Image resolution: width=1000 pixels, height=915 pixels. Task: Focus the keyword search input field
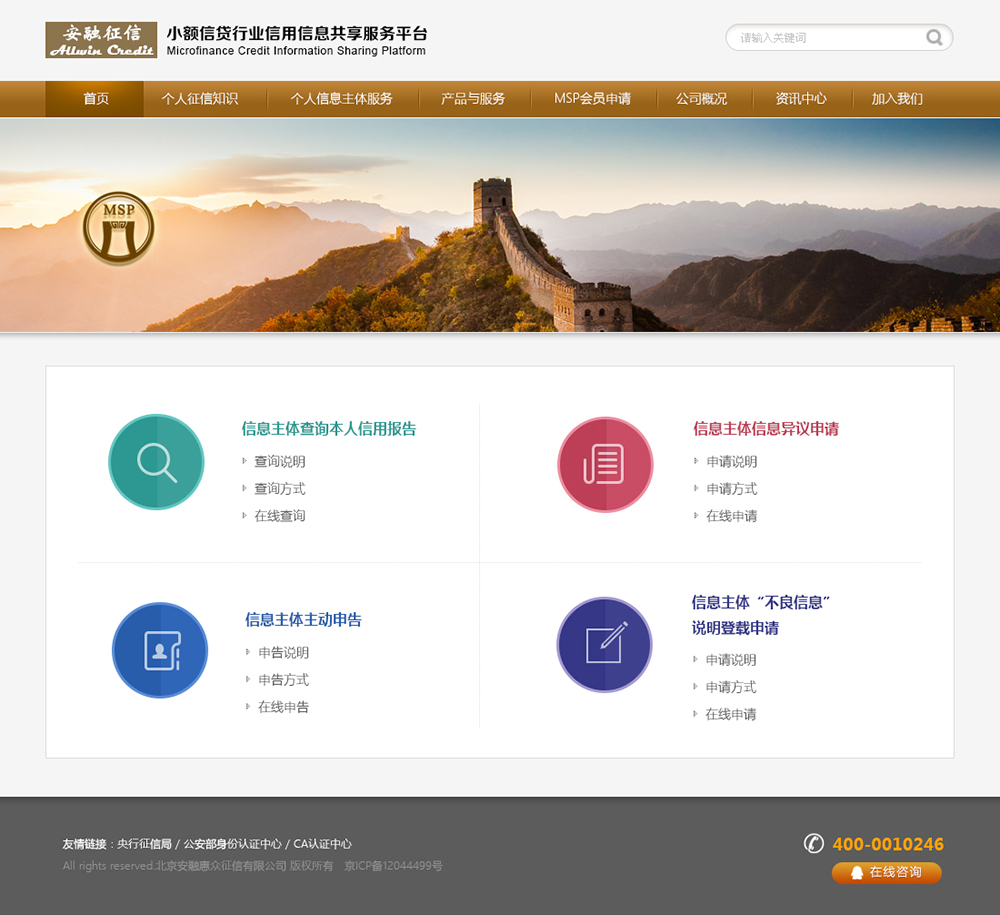825,38
